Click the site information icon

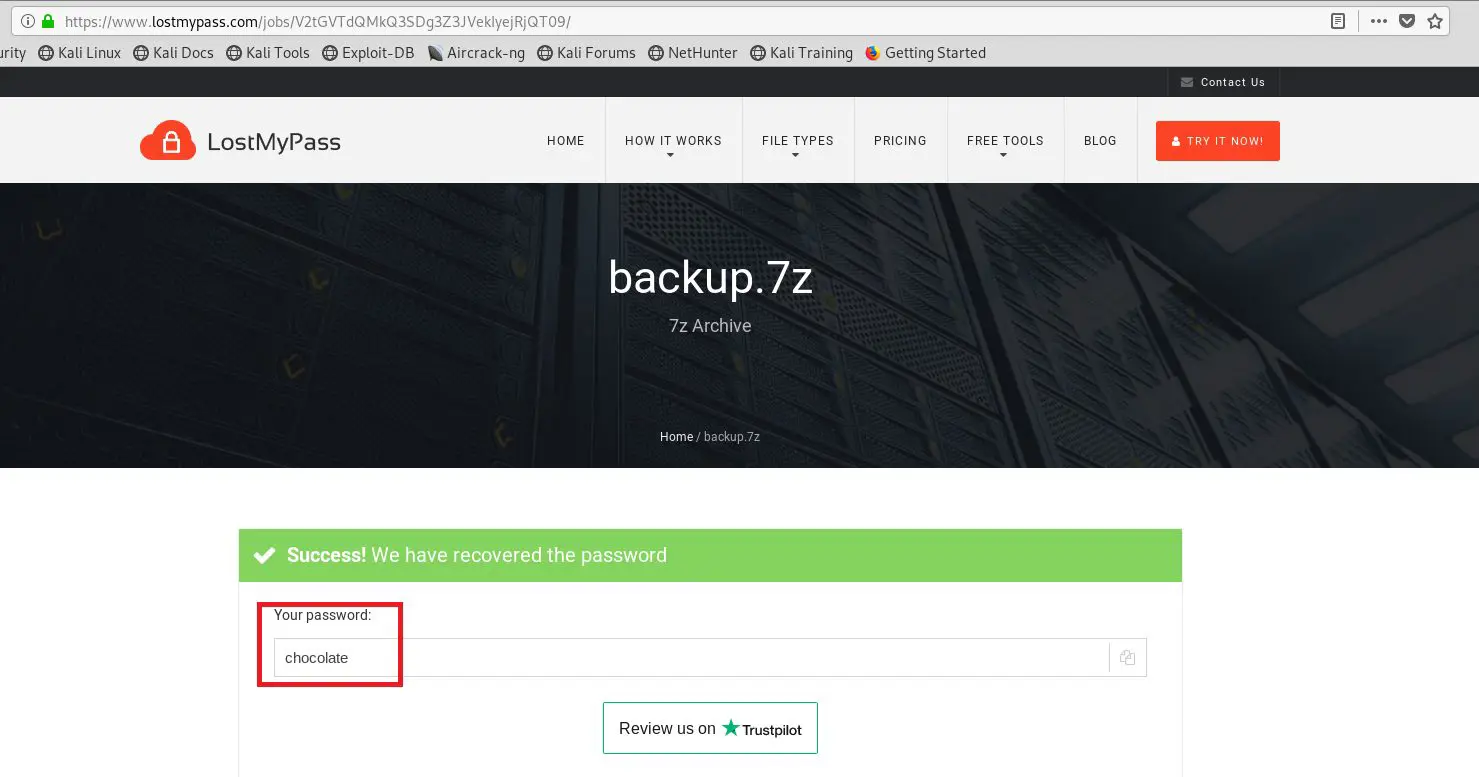27,21
